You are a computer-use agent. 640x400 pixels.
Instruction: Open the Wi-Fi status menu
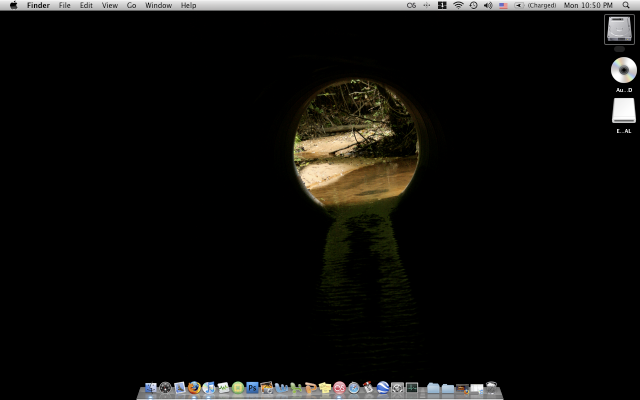point(458,5)
